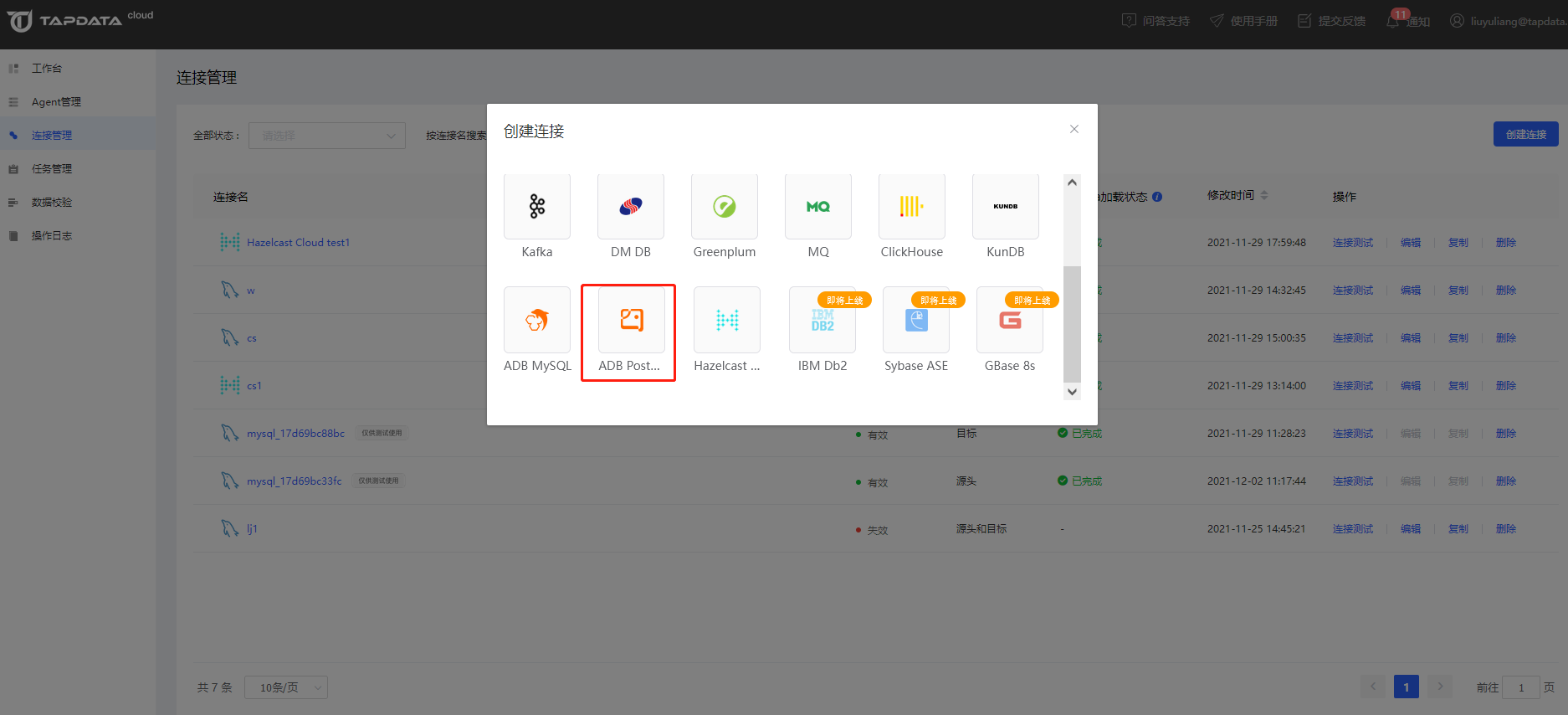Screen dimensions: 1568x715
Task: Copy the lj1 connection
Action: 1458,528
